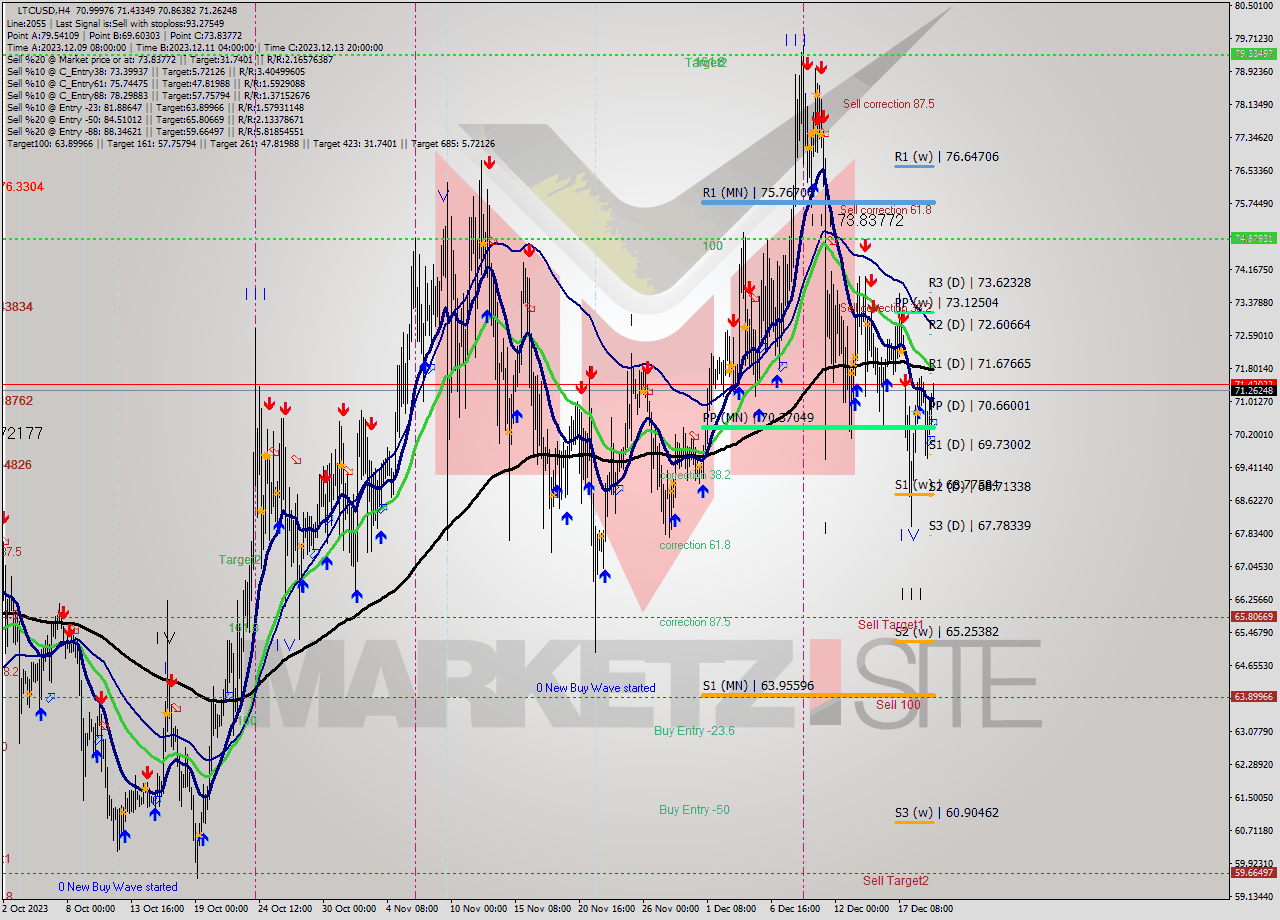The height and width of the screenshot is (920, 1280).
Task: Click the S2 (w) | 65.25382 label
Action: pos(946,632)
